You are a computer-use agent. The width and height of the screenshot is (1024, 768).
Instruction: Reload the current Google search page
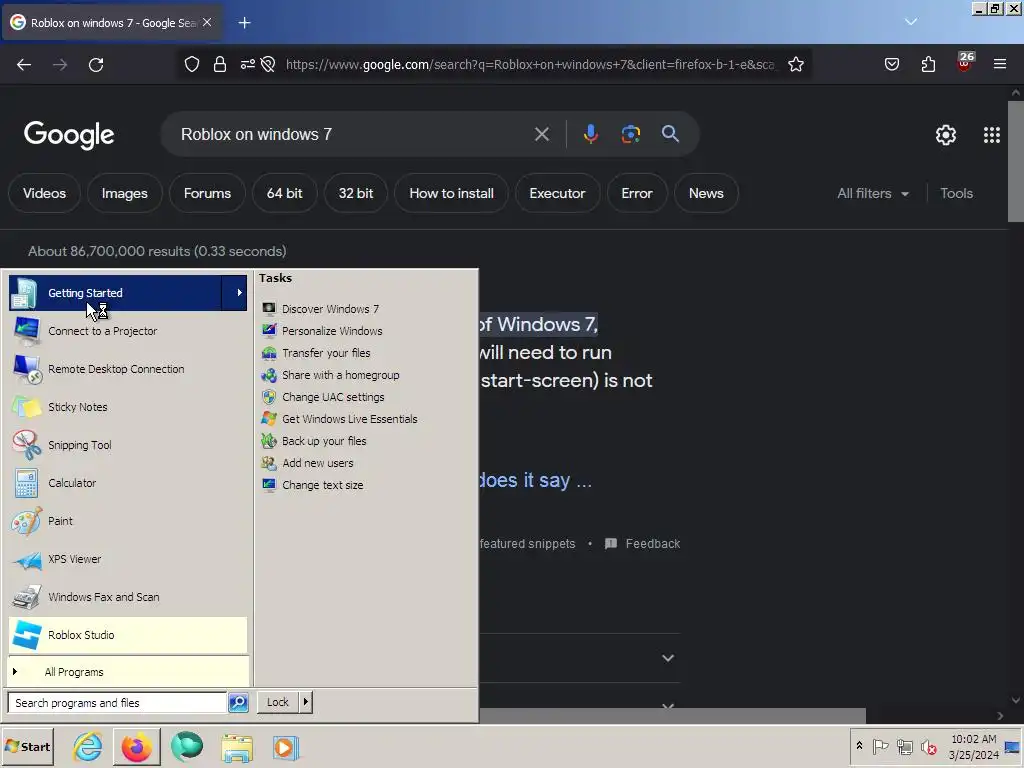pyautogui.click(x=96, y=65)
